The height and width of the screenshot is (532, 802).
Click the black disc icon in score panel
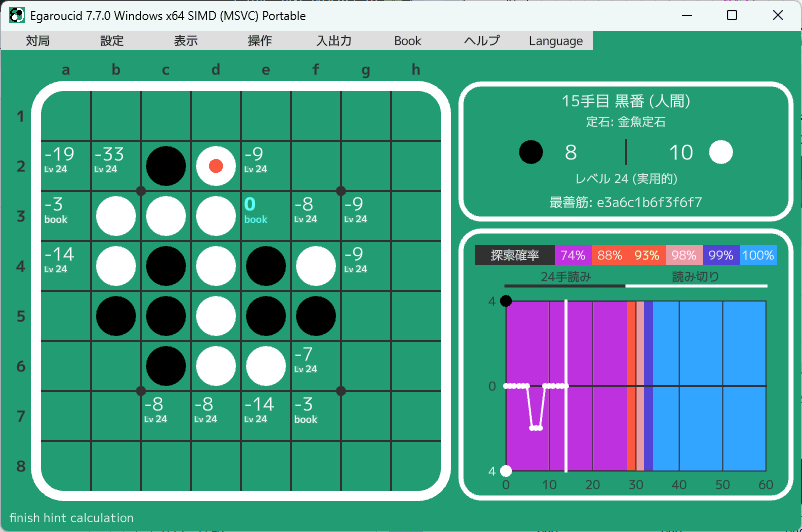[x=532, y=152]
